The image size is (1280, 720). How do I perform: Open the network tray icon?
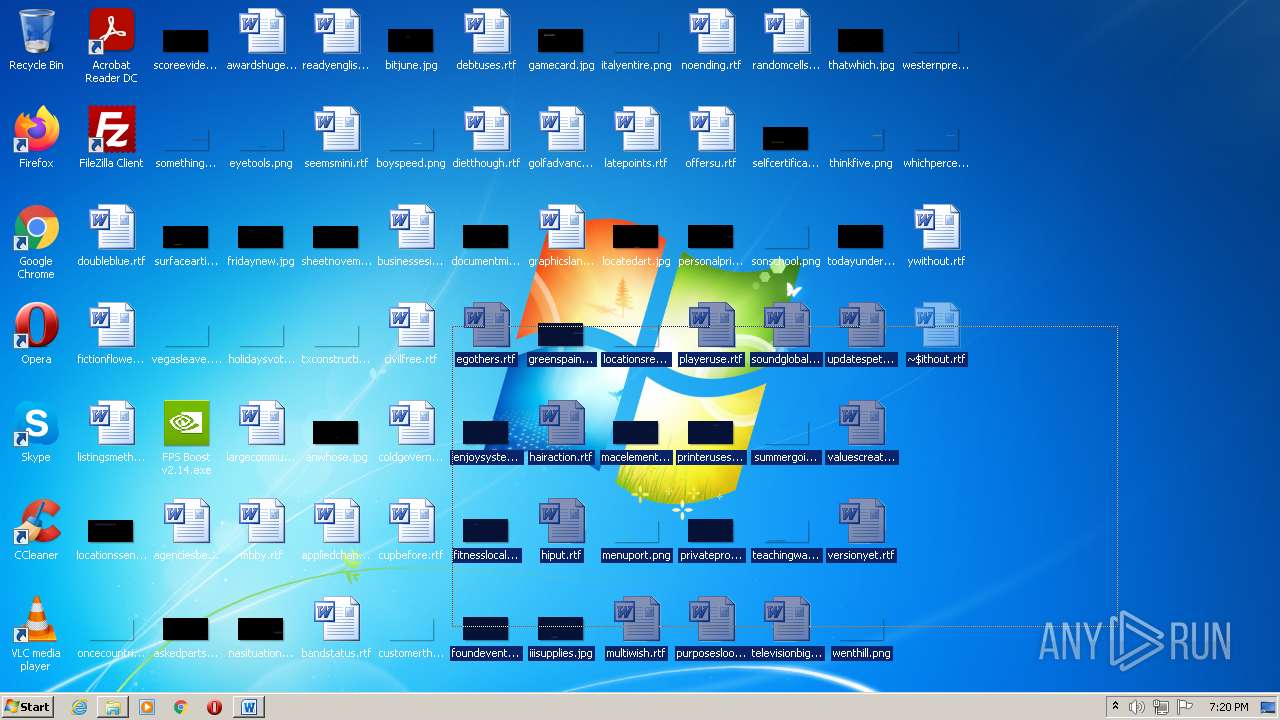(x=1161, y=707)
